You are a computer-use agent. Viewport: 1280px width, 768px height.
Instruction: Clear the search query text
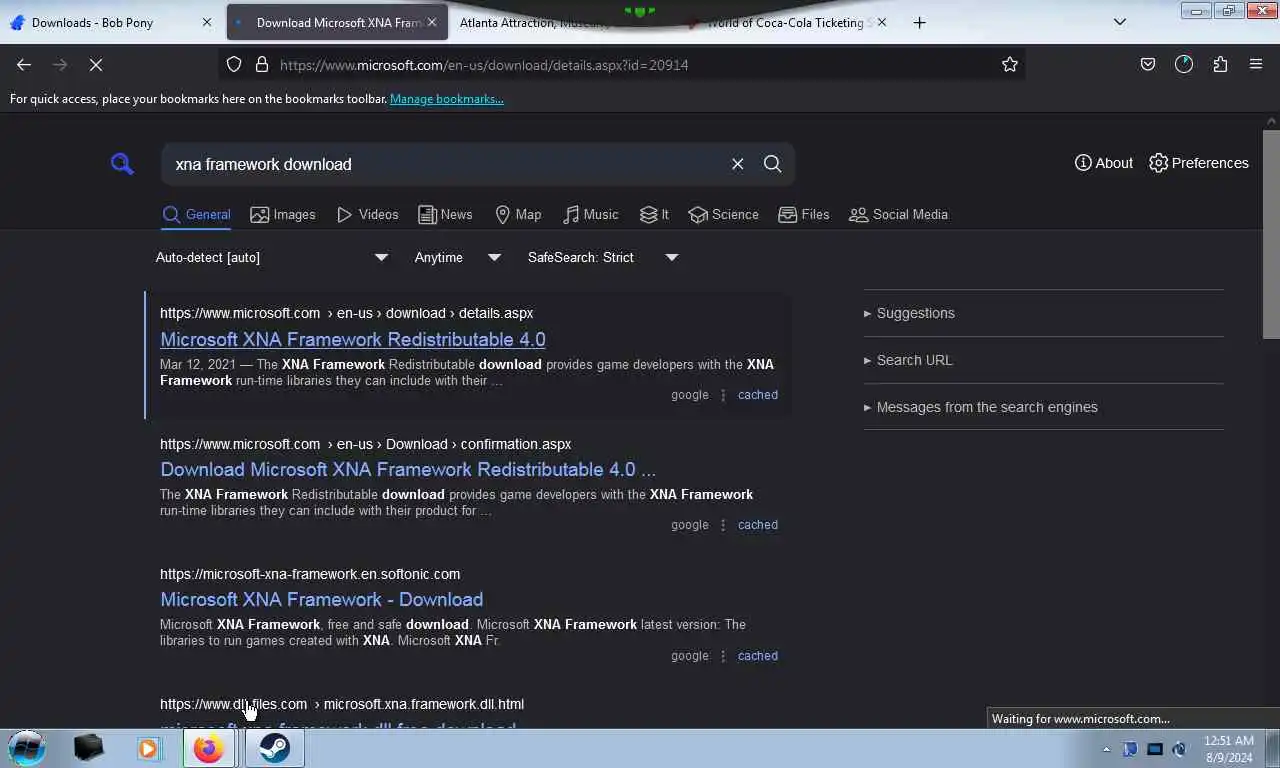pyautogui.click(x=738, y=164)
